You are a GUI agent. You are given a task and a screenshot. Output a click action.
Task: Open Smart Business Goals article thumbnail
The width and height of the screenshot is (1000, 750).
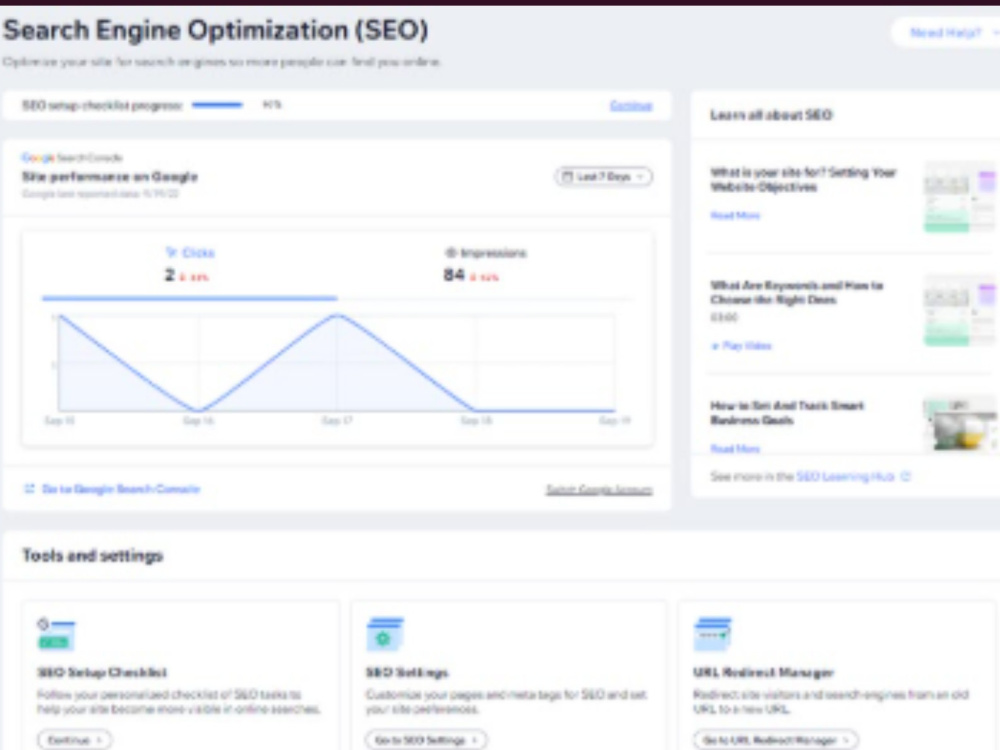(959, 424)
